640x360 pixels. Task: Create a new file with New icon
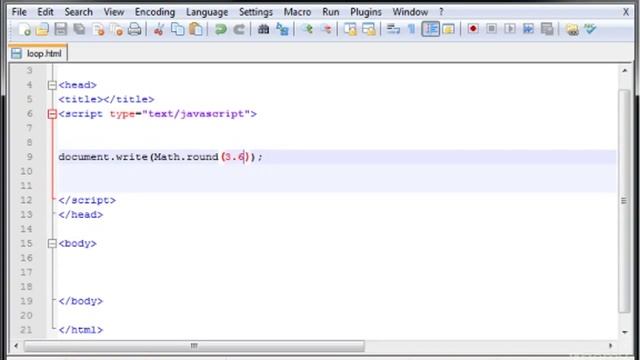(24, 29)
